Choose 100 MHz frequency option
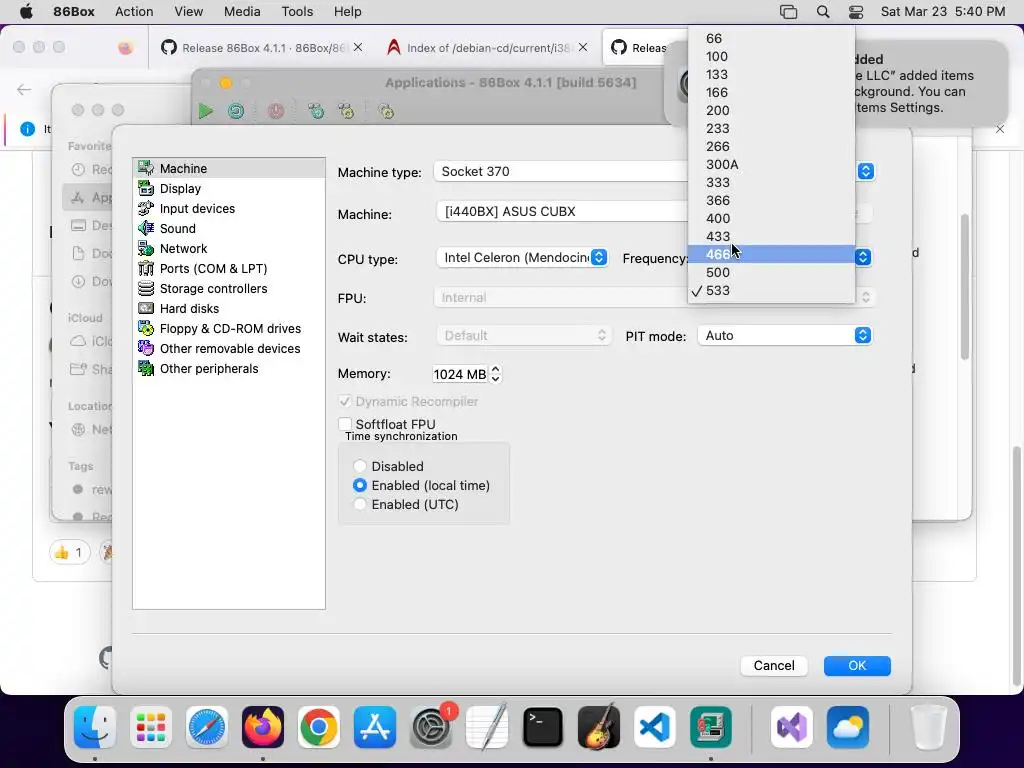 coord(771,57)
